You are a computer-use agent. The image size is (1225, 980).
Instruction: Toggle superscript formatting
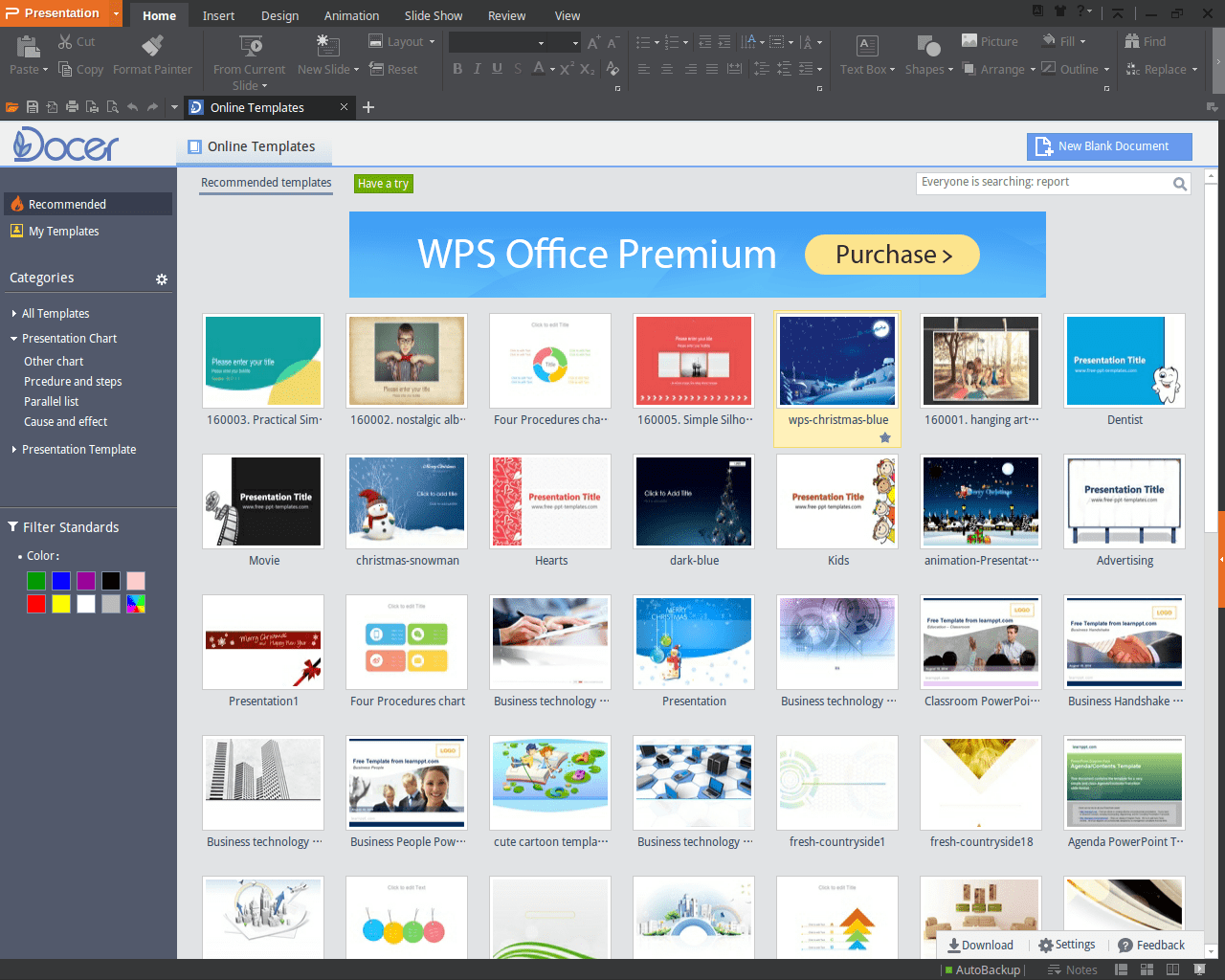coord(567,69)
